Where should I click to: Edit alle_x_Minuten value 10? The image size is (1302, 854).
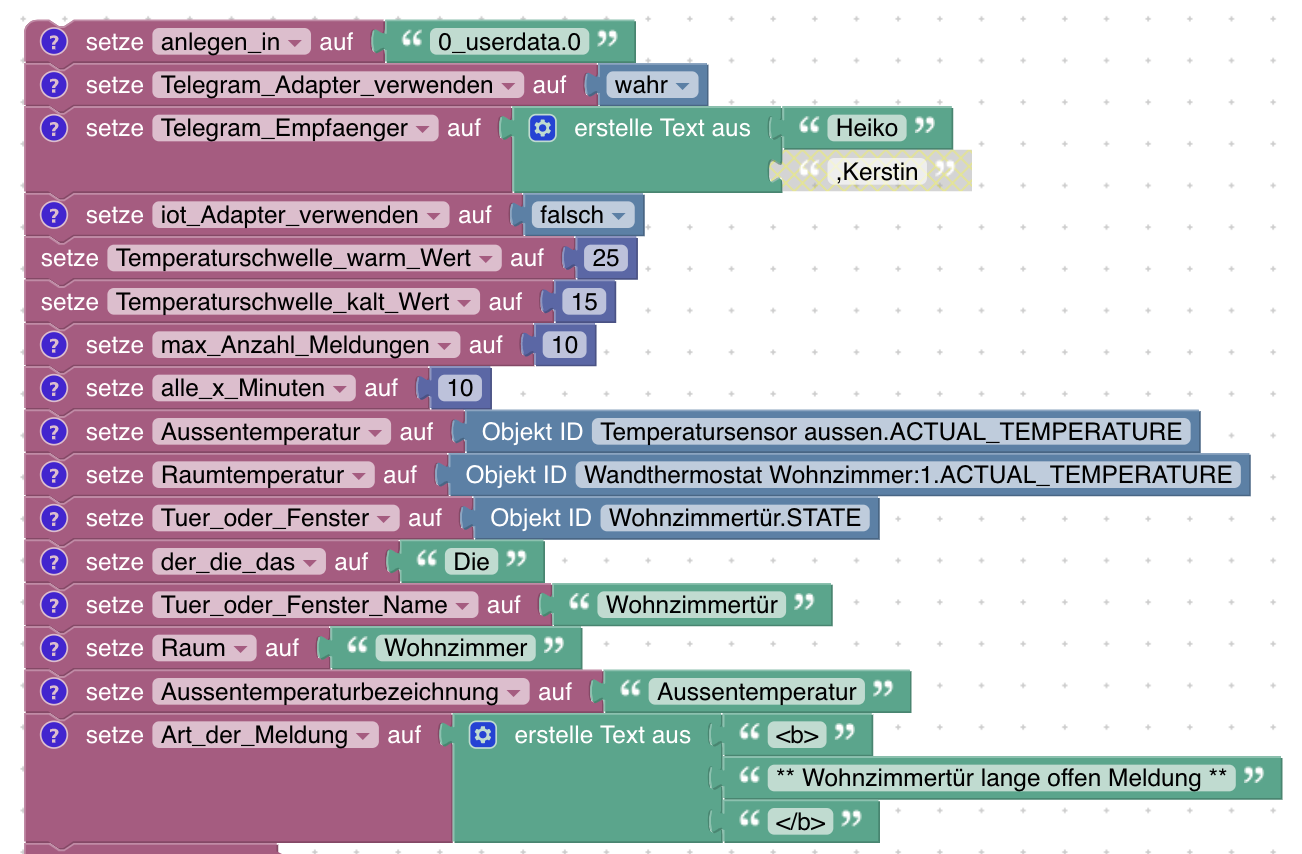click(x=461, y=388)
